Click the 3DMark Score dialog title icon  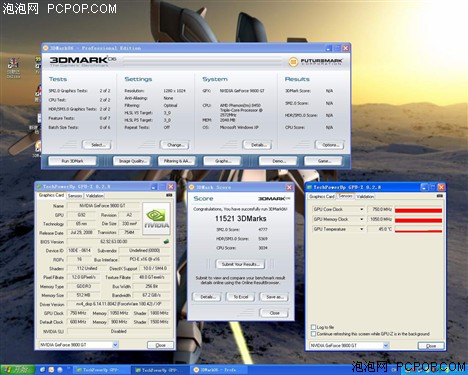tap(192, 187)
